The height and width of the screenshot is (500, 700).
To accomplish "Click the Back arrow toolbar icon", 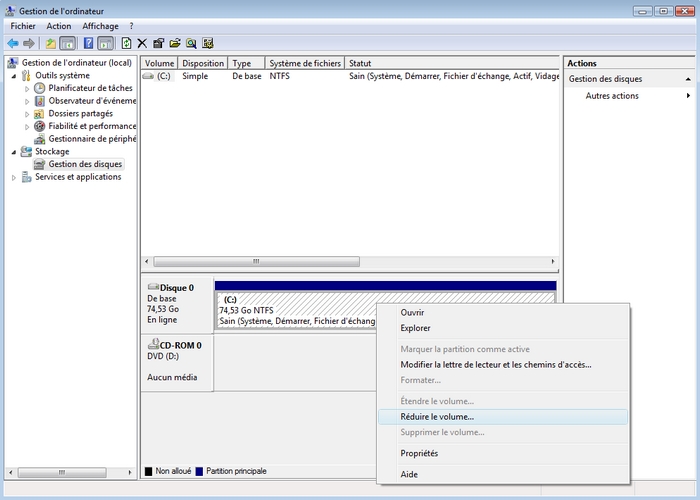I will [12, 44].
